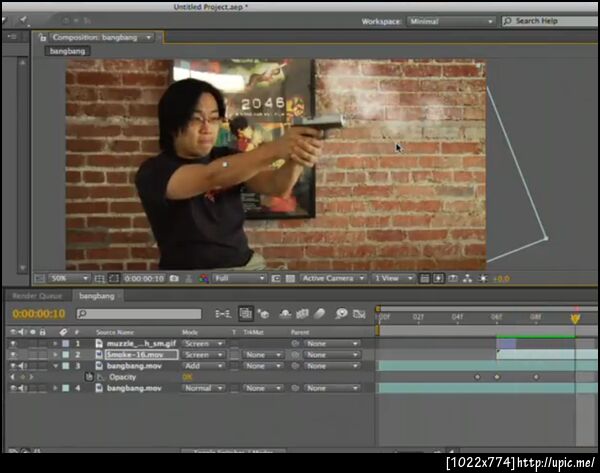Click the timeline timecode 0:00:00:10
The height and width of the screenshot is (473, 600).
tap(39, 314)
